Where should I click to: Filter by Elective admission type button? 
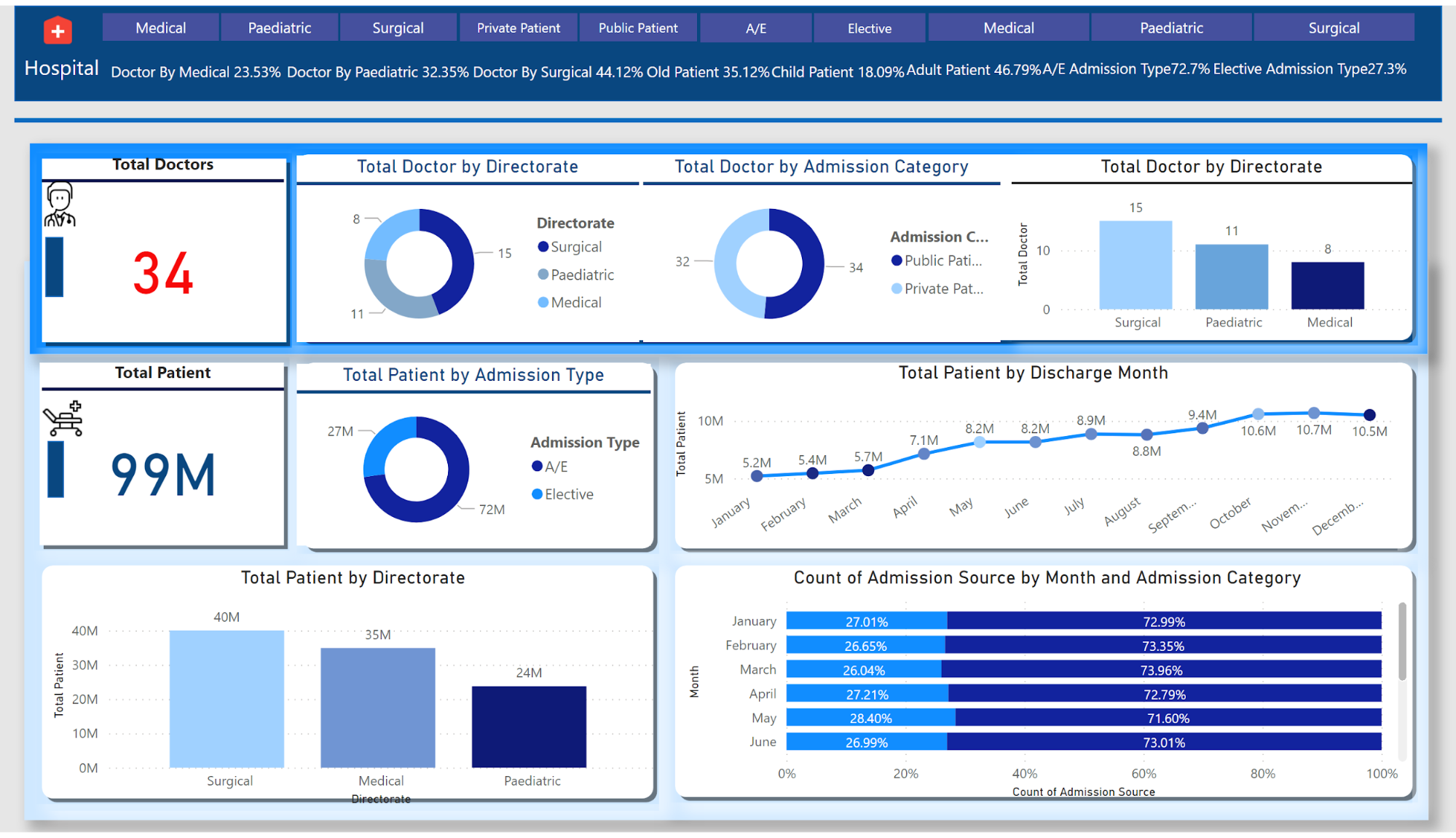click(869, 28)
